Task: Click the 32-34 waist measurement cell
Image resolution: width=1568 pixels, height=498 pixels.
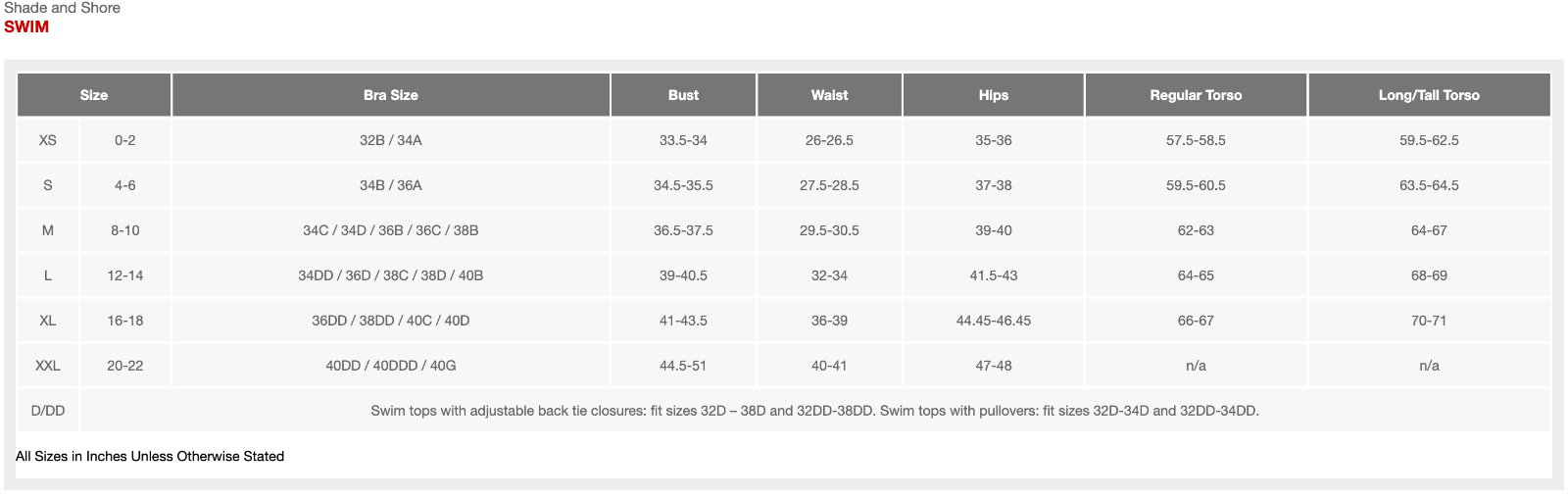Action: 829,275
